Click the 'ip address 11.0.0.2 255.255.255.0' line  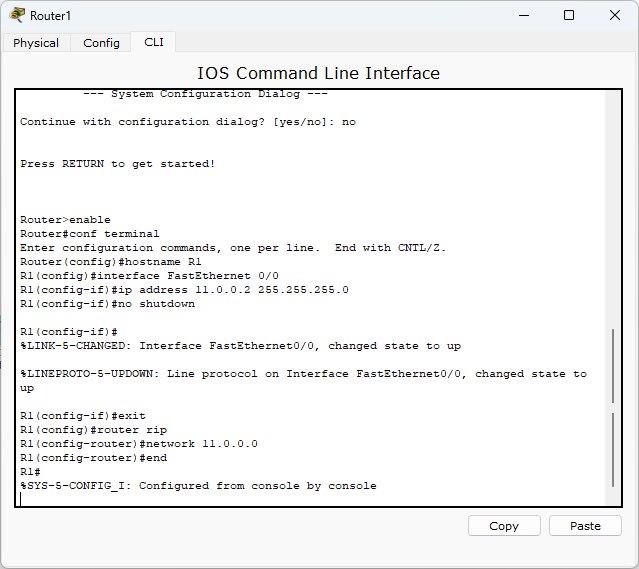184,290
